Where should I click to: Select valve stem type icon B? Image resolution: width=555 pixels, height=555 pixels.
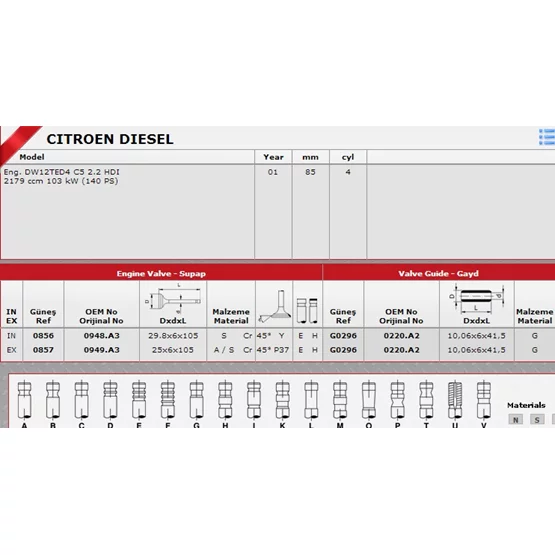point(53,400)
